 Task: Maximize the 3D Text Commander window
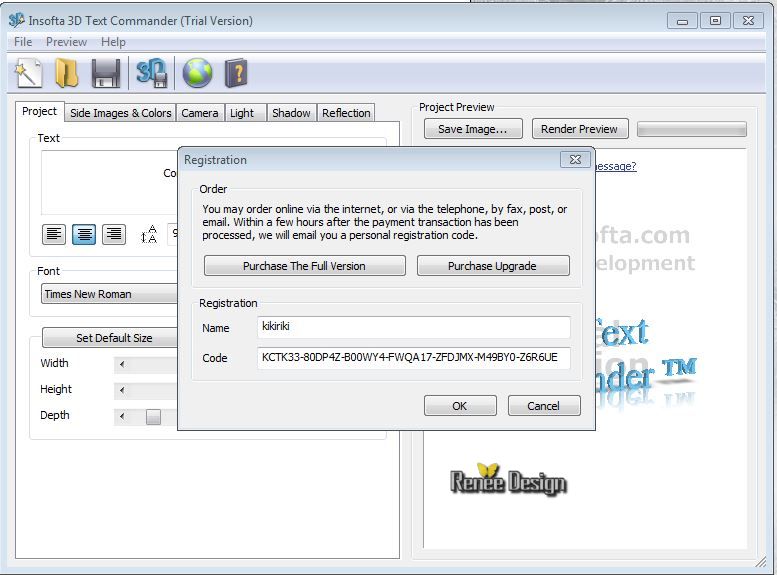(x=715, y=21)
